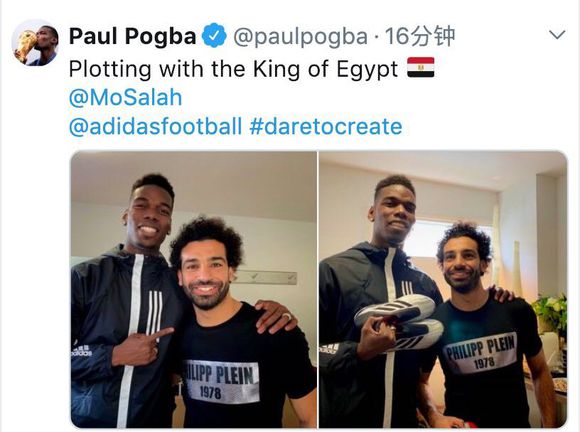Screen dimensions: 580x432
Task: Click the tweet text about King of Egypt
Action: tap(233, 69)
